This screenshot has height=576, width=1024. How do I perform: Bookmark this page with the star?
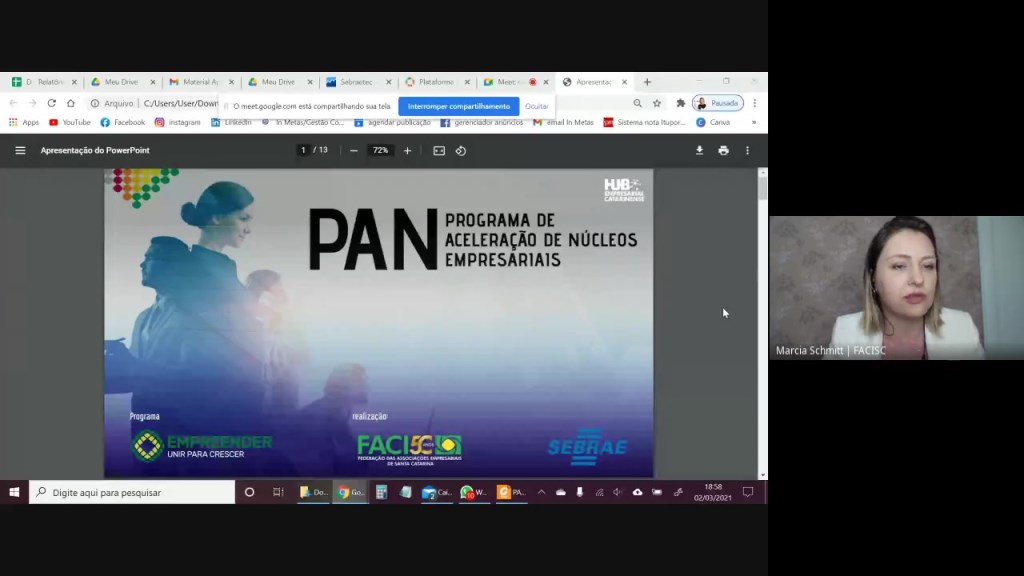(657, 103)
